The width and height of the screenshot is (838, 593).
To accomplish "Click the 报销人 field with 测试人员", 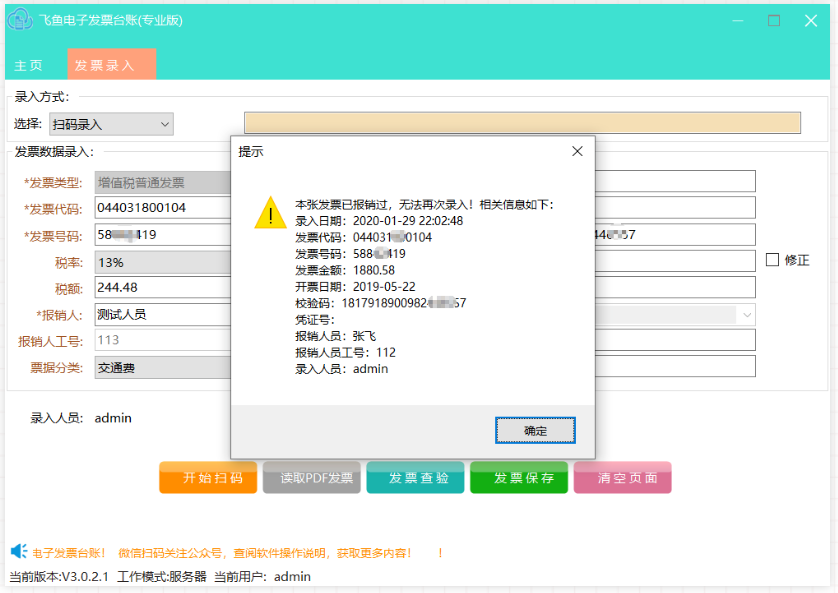I will coord(162,314).
